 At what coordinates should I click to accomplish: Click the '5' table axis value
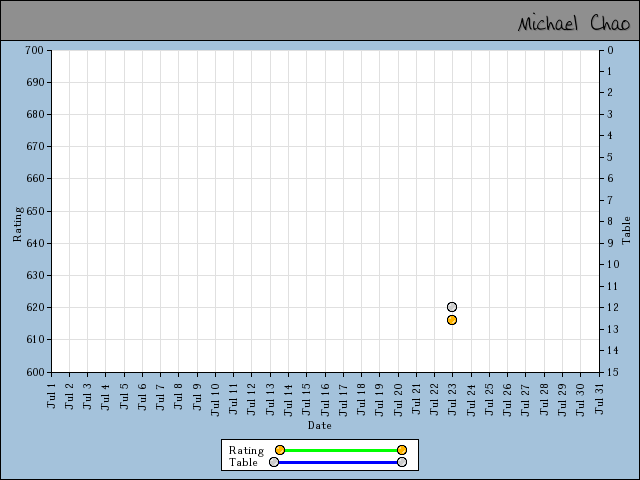pos(610,157)
